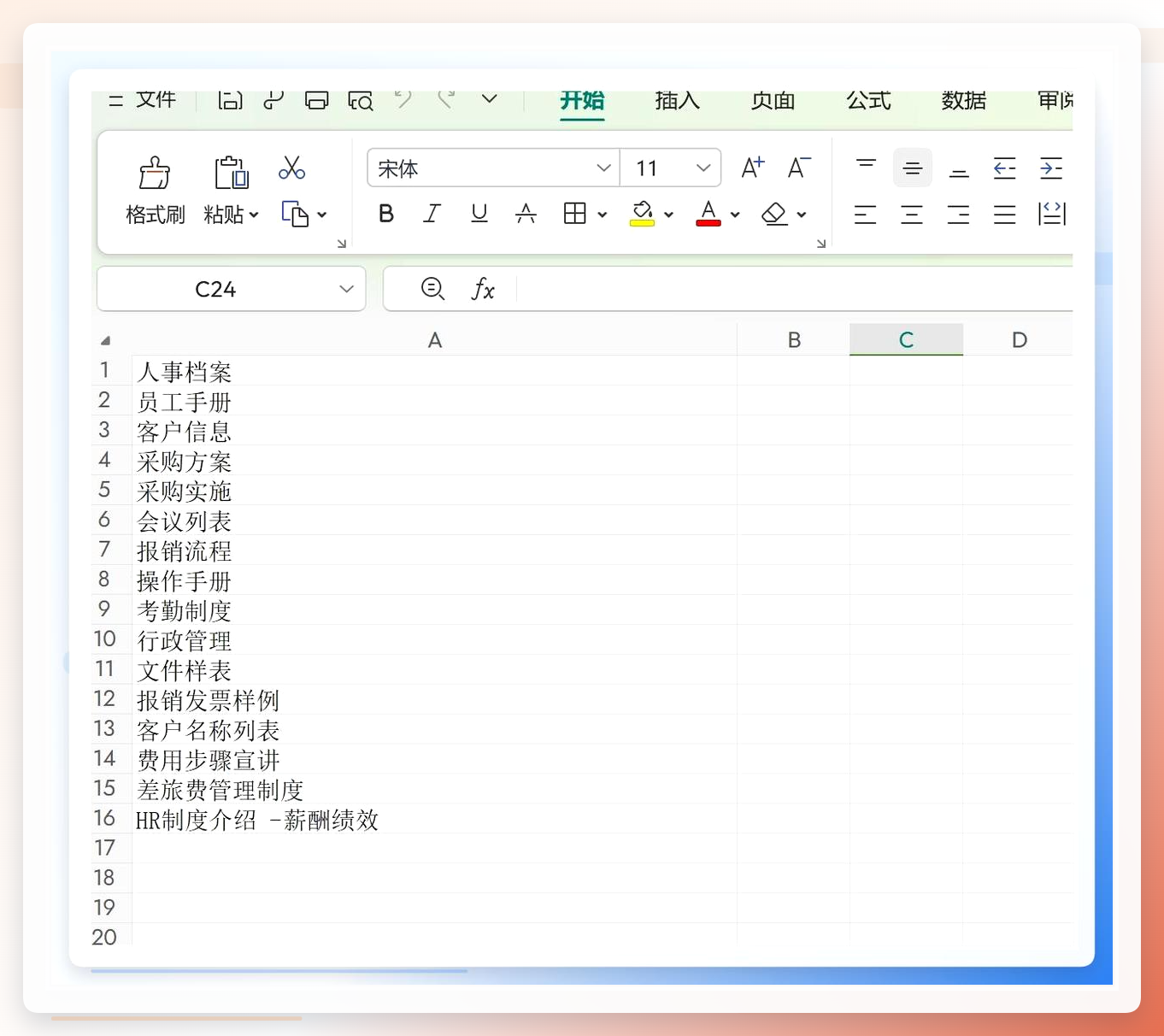This screenshot has width=1164, height=1036.
Task: Apply the red font color
Action: tap(708, 214)
